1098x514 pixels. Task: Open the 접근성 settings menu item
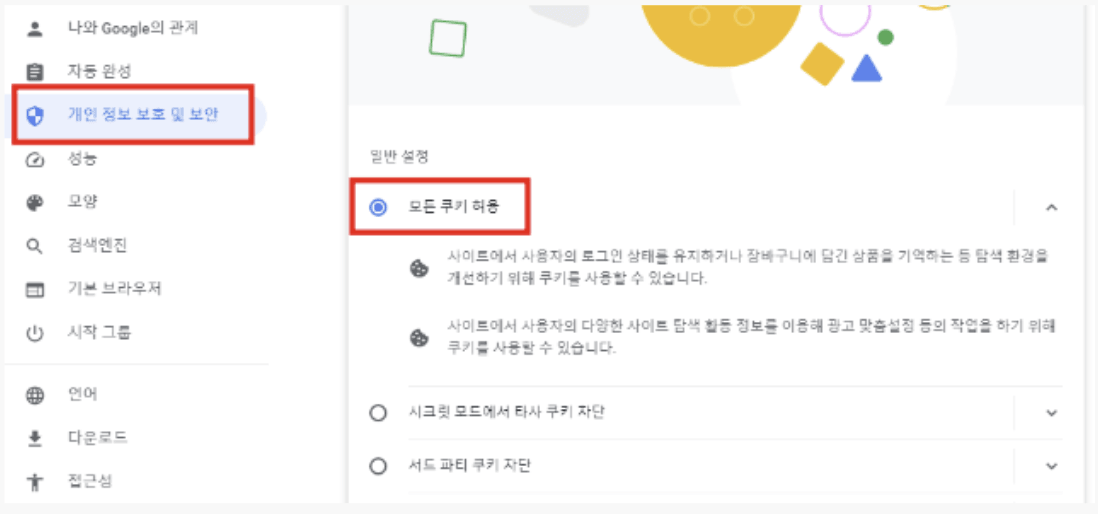[x=90, y=482]
